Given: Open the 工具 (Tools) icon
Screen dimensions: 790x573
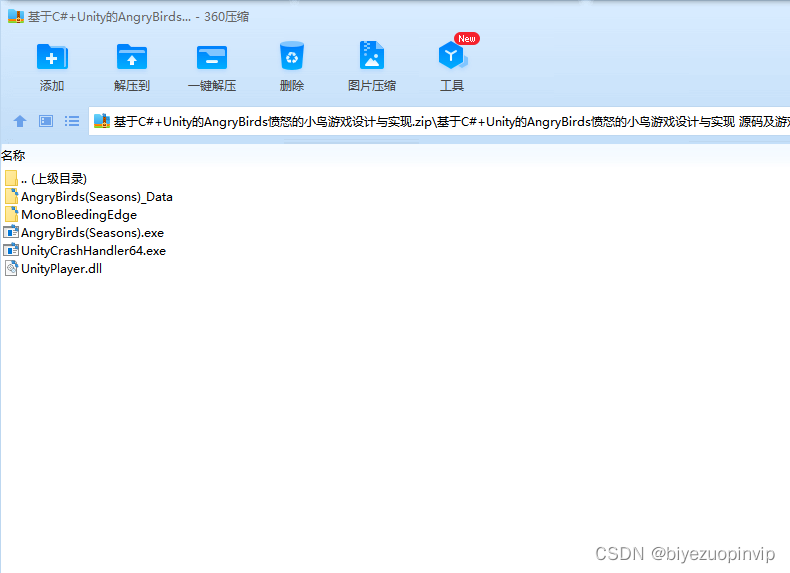Looking at the screenshot, I should [x=452, y=55].
